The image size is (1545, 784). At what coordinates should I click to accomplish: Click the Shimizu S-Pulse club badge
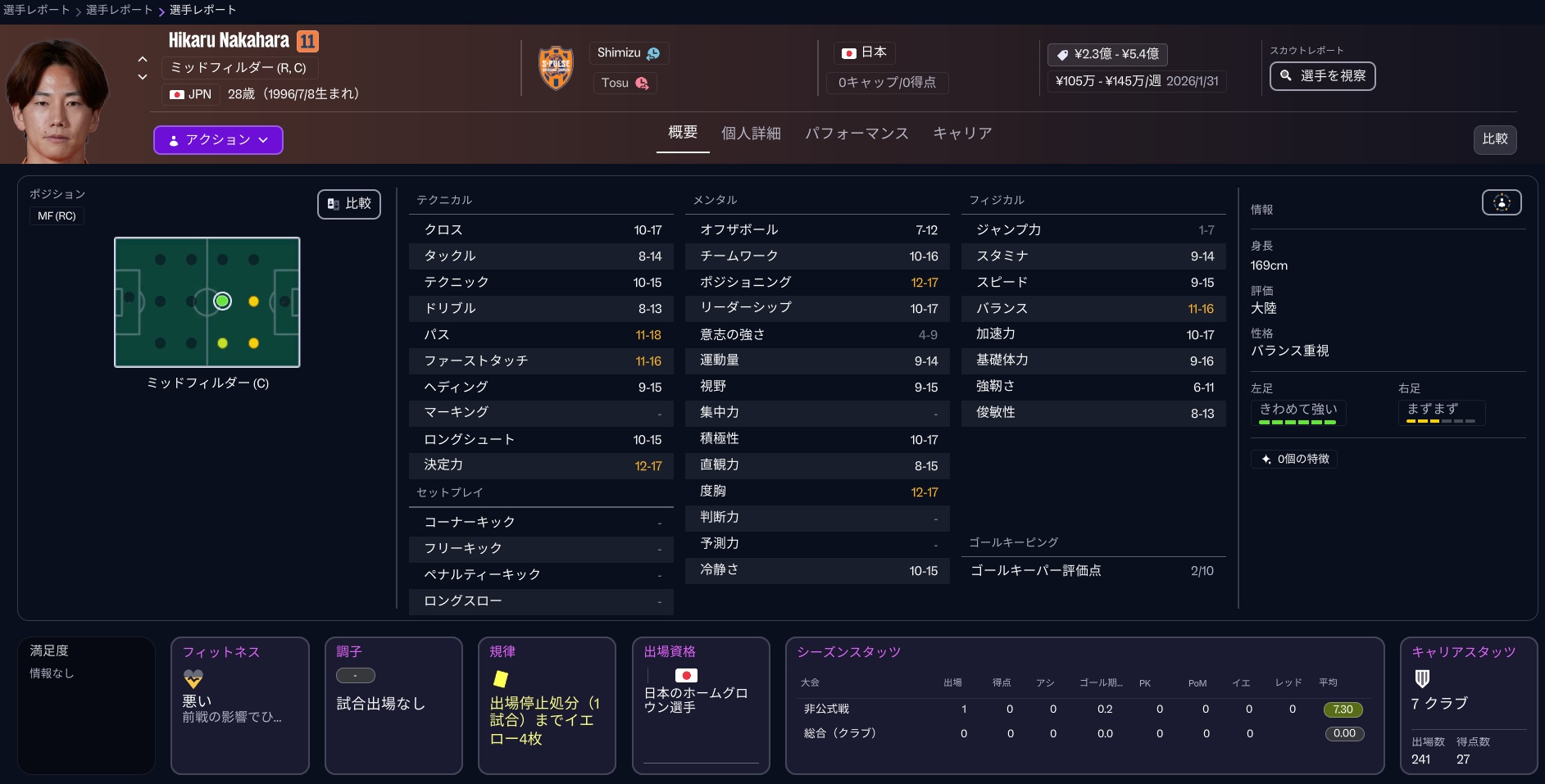556,68
